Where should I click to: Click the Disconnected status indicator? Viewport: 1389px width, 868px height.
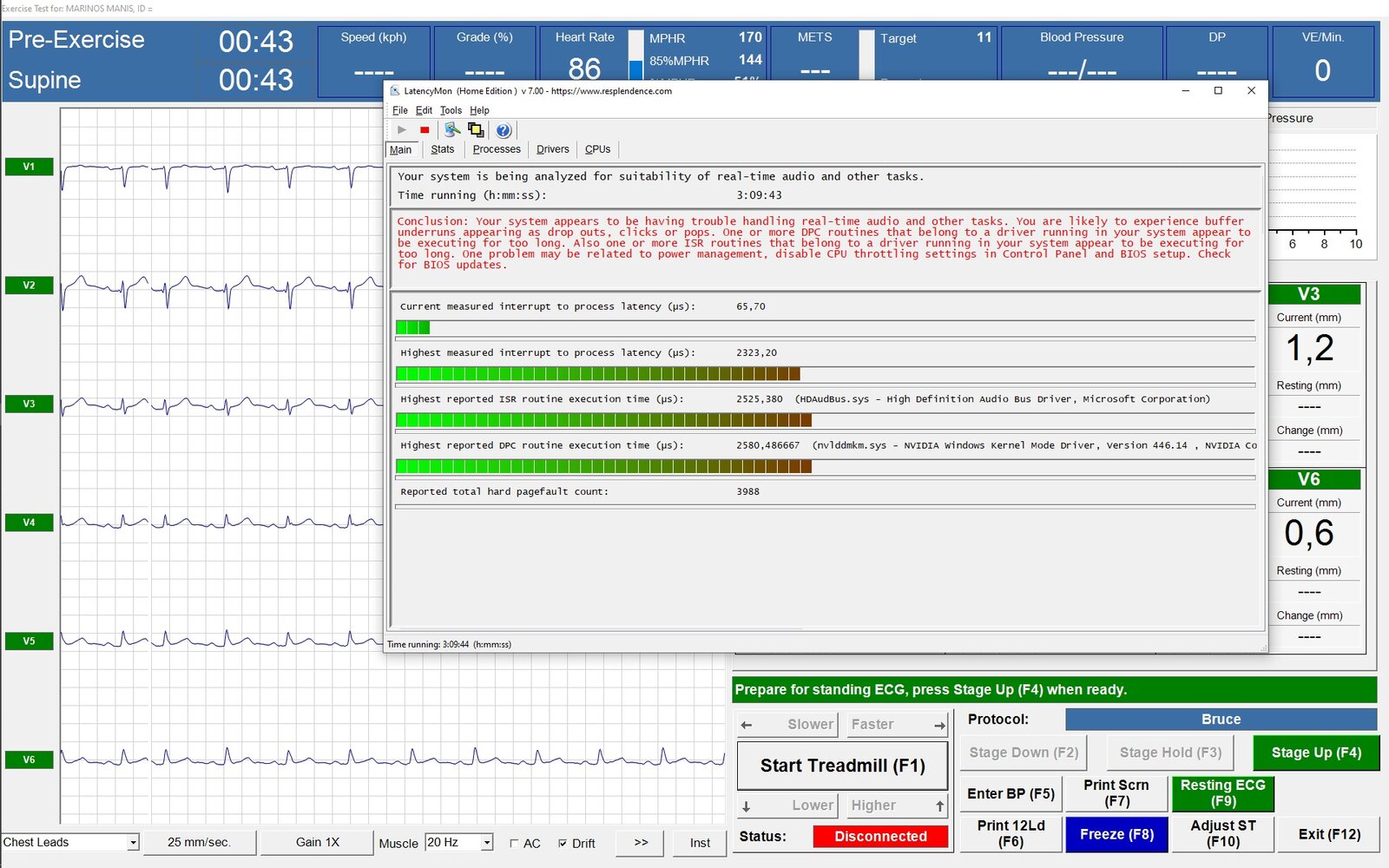[x=880, y=836]
